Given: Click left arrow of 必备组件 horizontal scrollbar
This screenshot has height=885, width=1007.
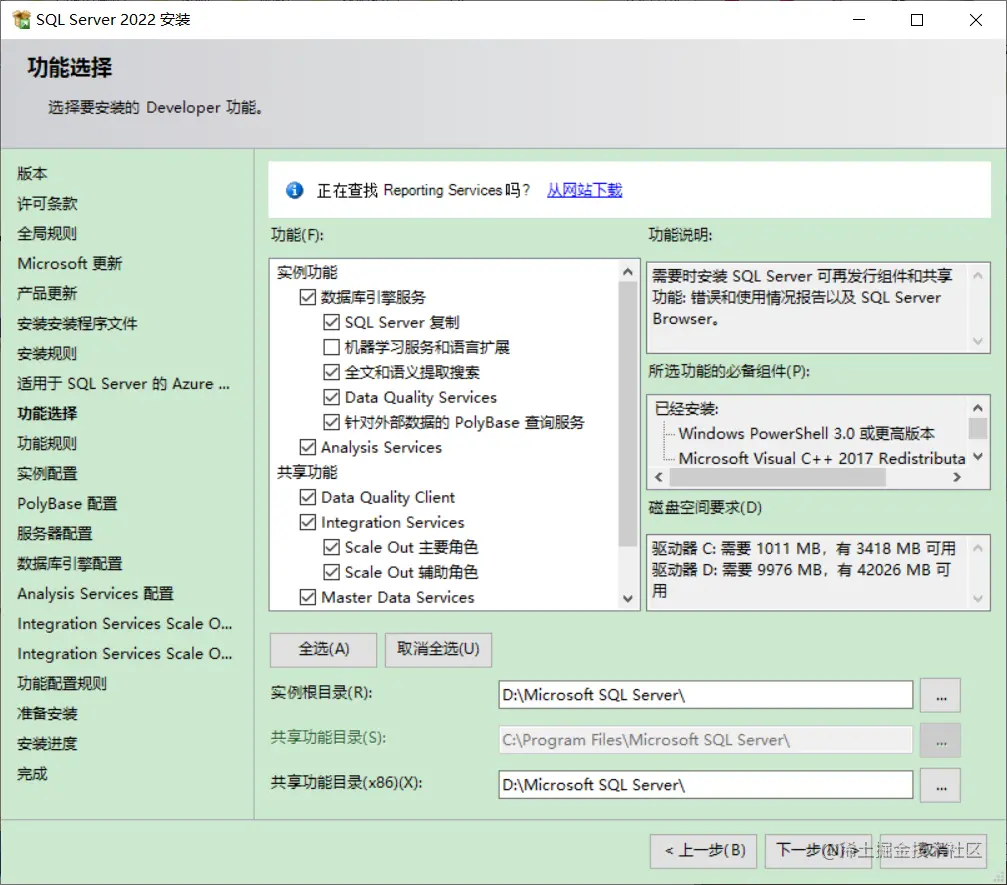Looking at the screenshot, I should (658, 477).
